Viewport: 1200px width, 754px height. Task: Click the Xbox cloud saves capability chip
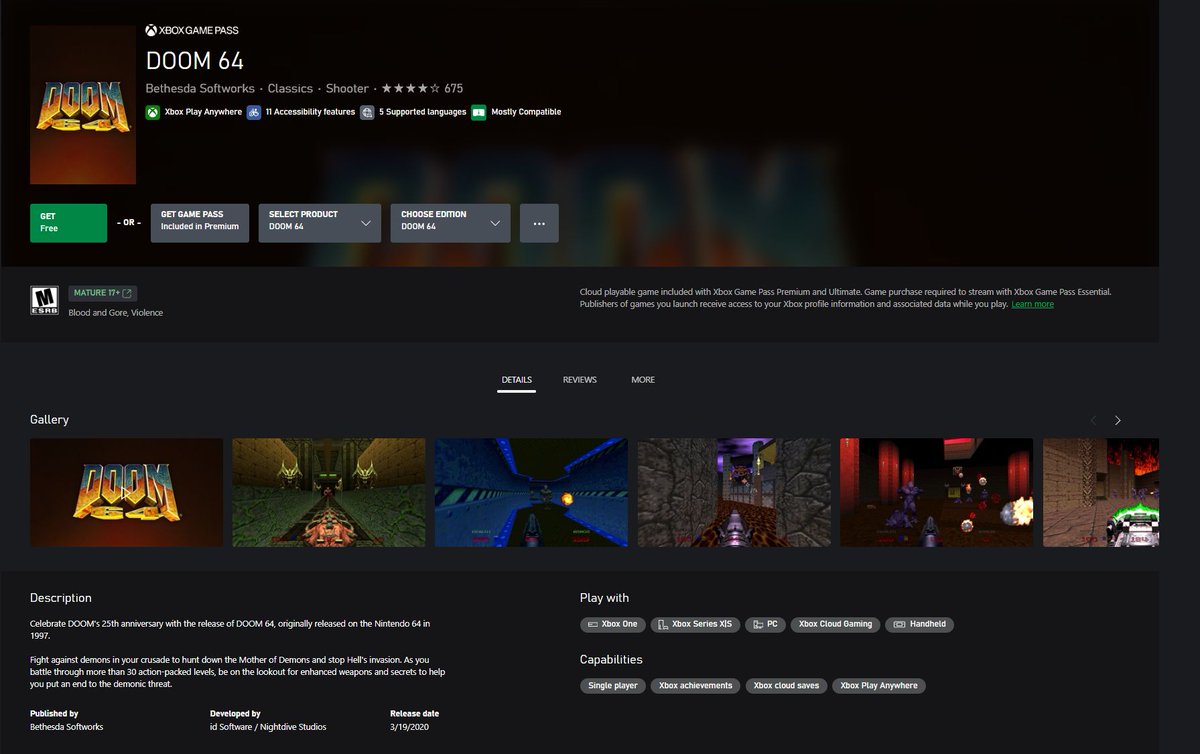(x=786, y=686)
